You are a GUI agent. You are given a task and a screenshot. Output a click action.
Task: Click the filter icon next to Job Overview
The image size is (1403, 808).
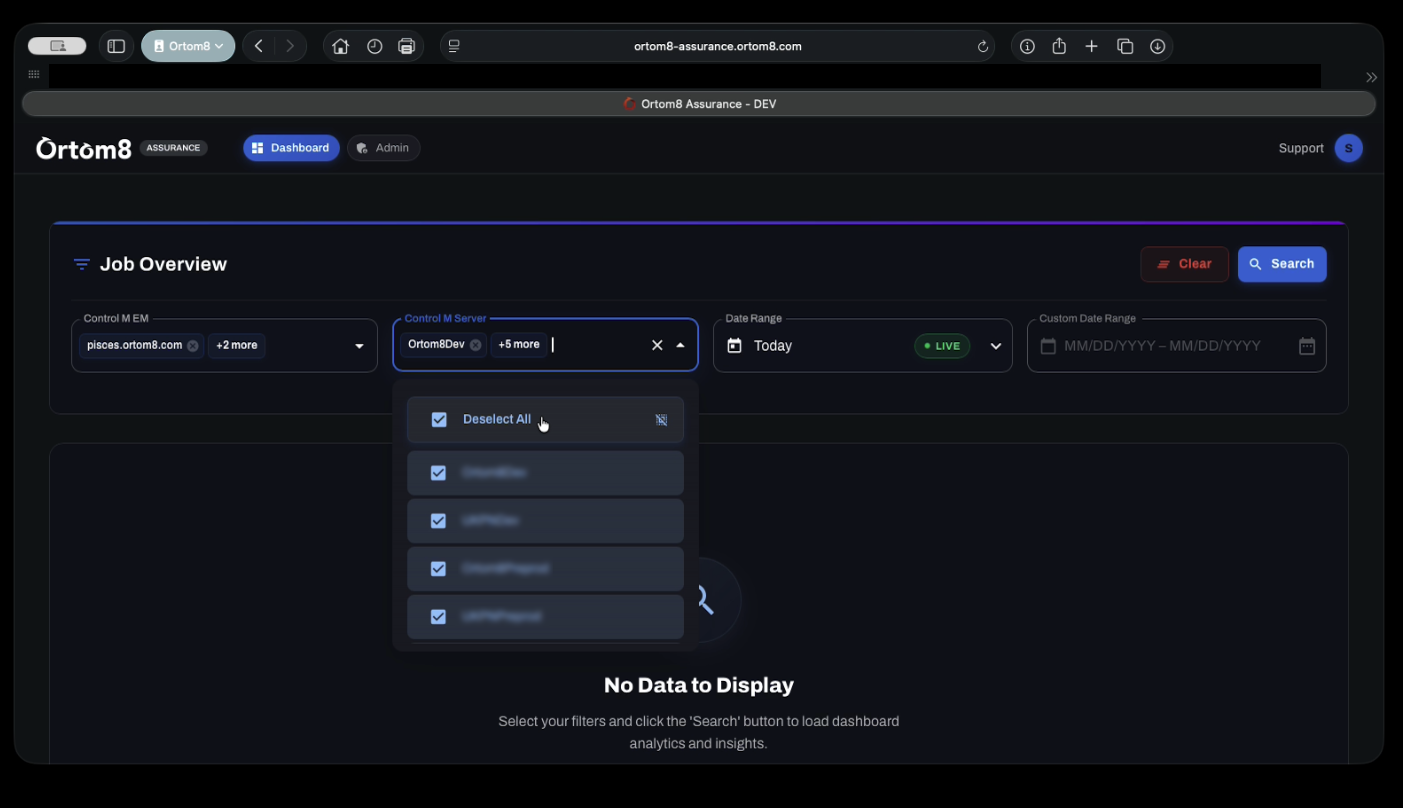pyautogui.click(x=82, y=264)
